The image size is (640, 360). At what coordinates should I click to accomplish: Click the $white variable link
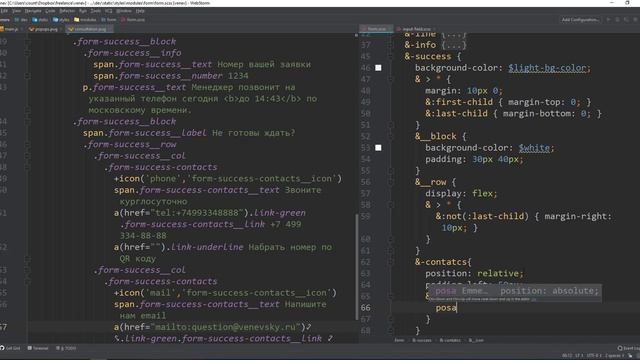[534, 148]
